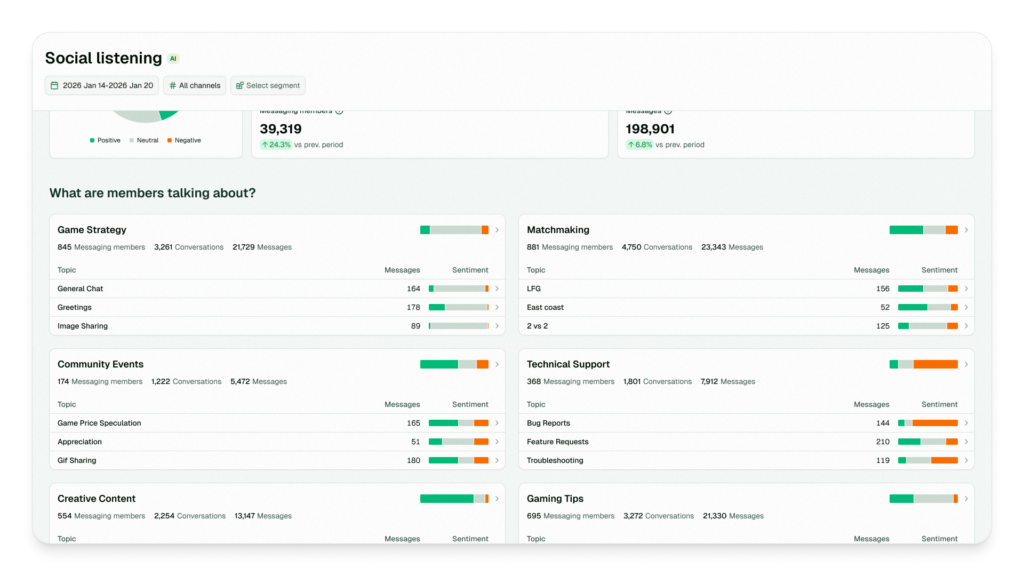
Task: Click the AI badge next to Social listening
Action: pyautogui.click(x=173, y=59)
